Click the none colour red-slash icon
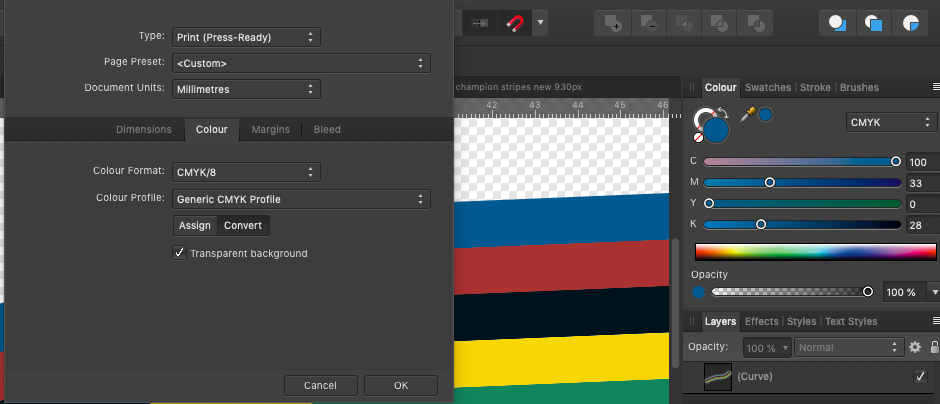Image resolution: width=940 pixels, height=404 pixels. (x=698, y=137)
